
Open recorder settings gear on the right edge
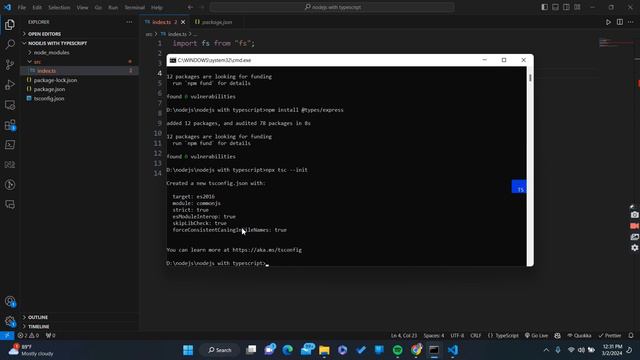coord(634,248)
